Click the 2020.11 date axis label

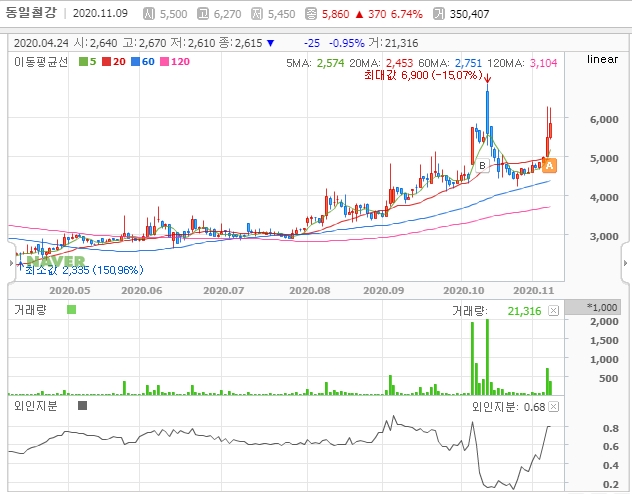pos(534,291)
